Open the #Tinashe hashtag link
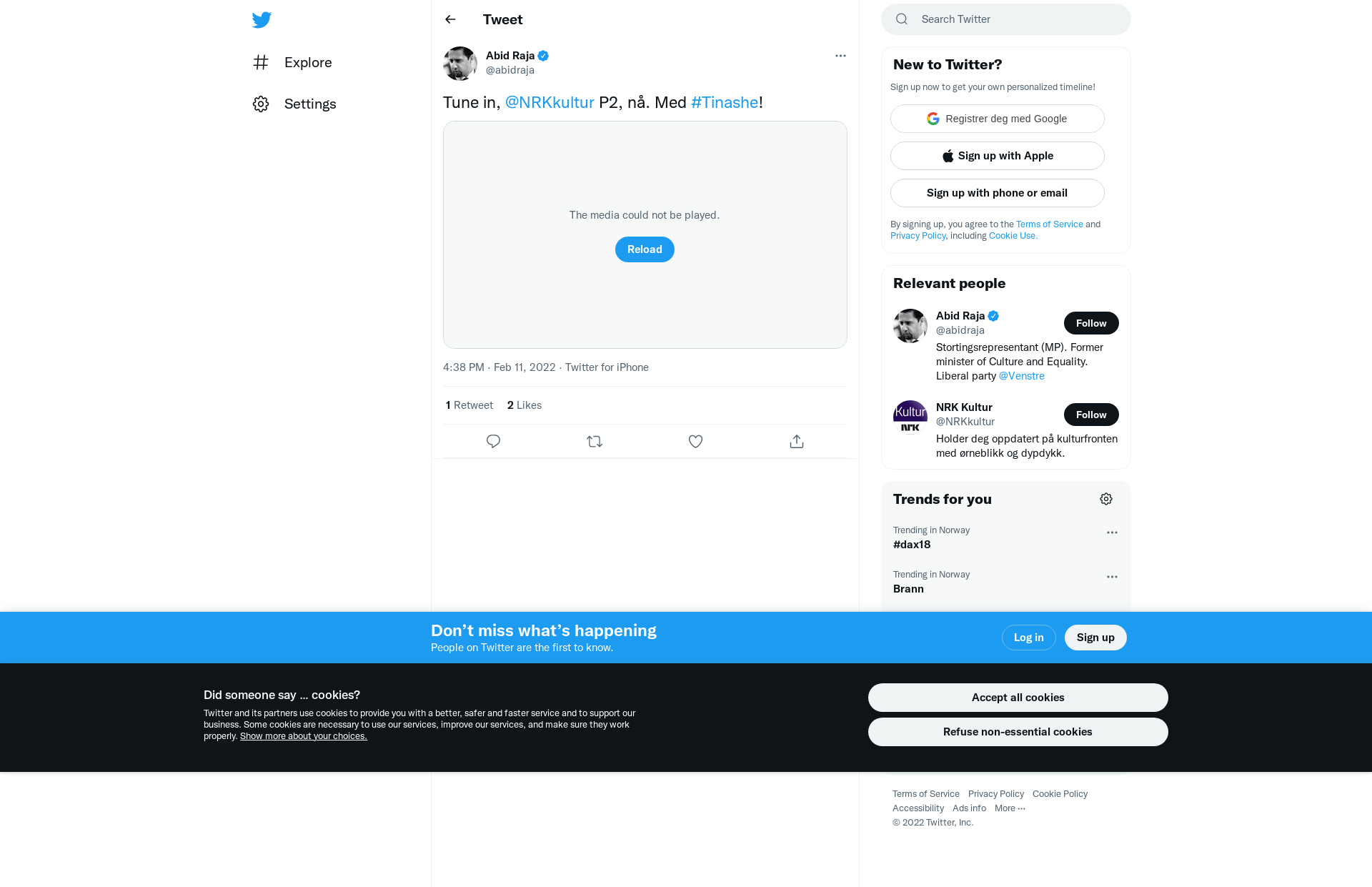Screen dimensions: 1372x887 tap(725, 102)
